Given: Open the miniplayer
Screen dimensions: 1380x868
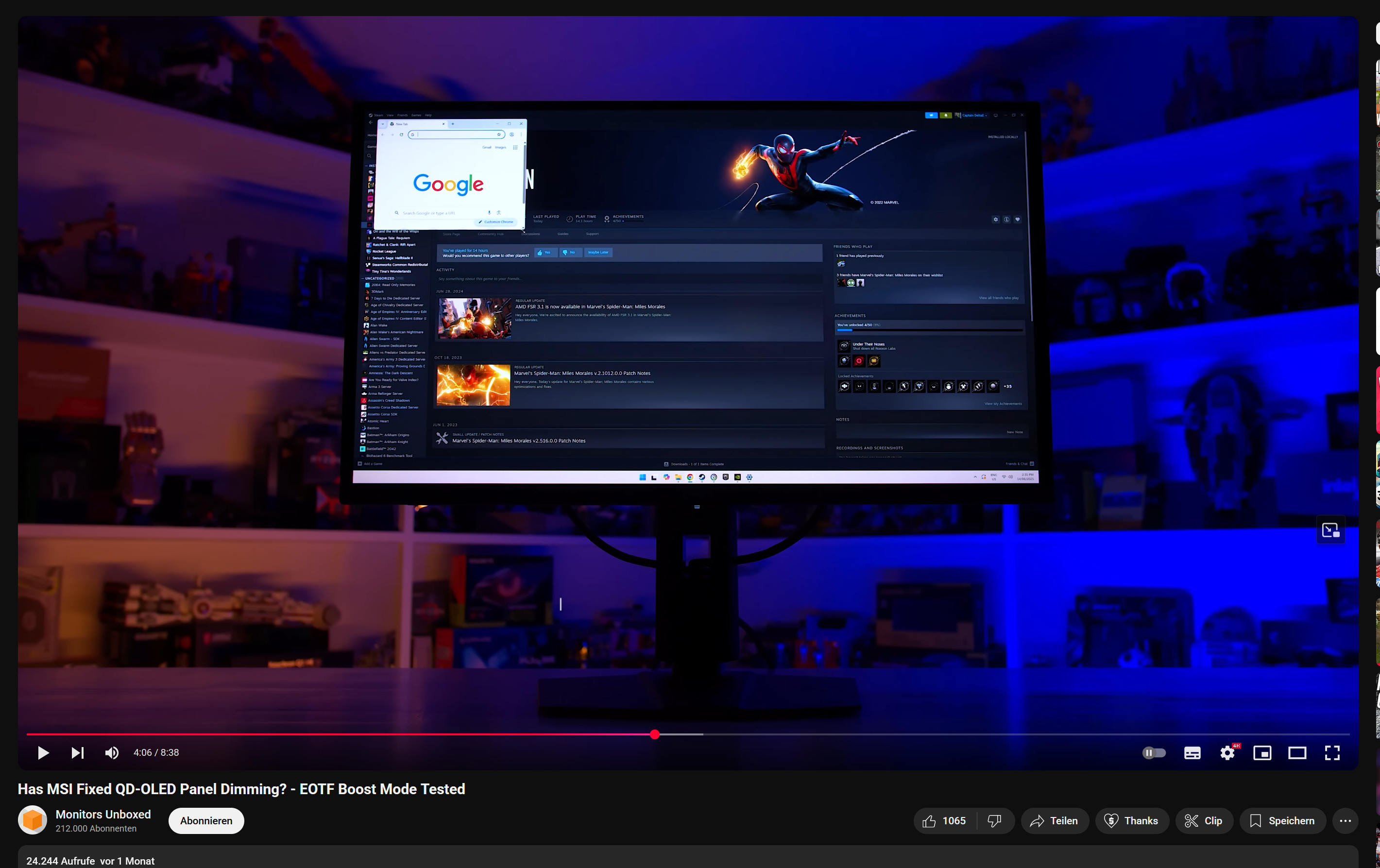Looking at the screenshot, I should click(1262, 752).
